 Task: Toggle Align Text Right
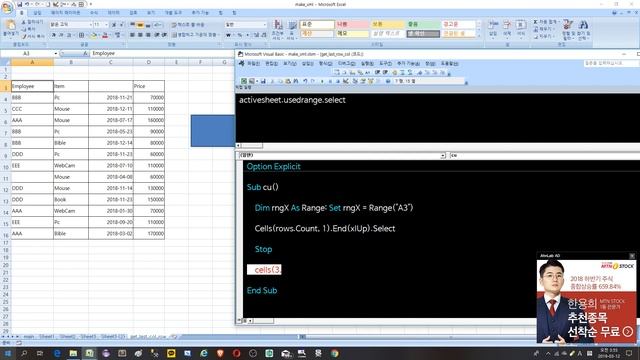pos(148,36)
